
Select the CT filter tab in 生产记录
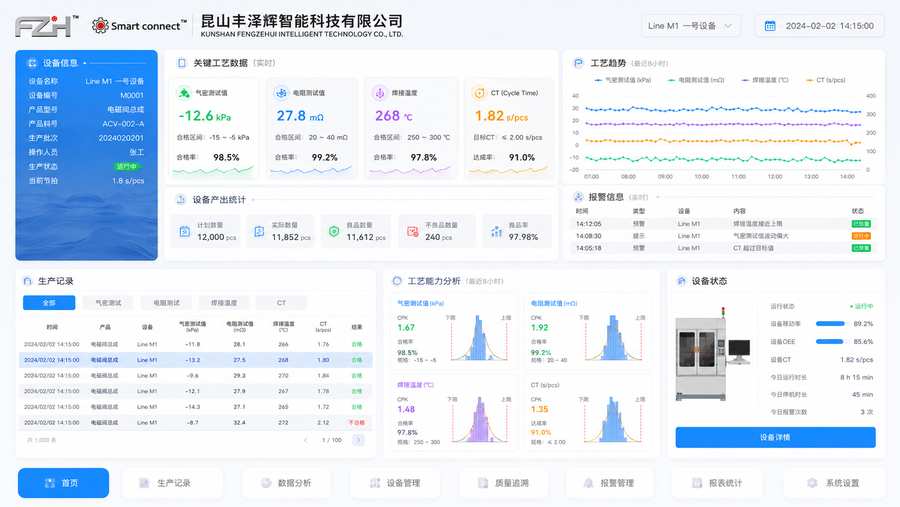click(x=281, y=303)
